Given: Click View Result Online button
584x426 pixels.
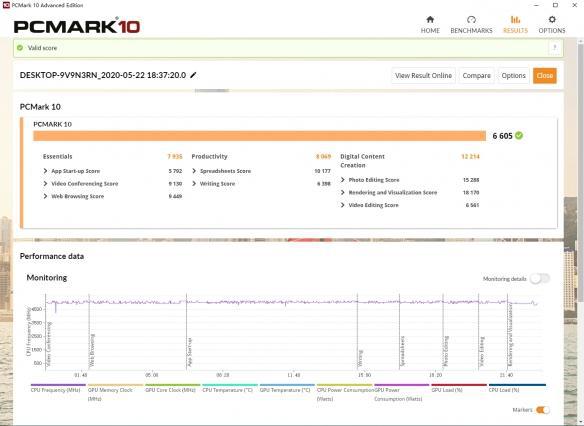Looking at the screenshot, I should 423,76.
